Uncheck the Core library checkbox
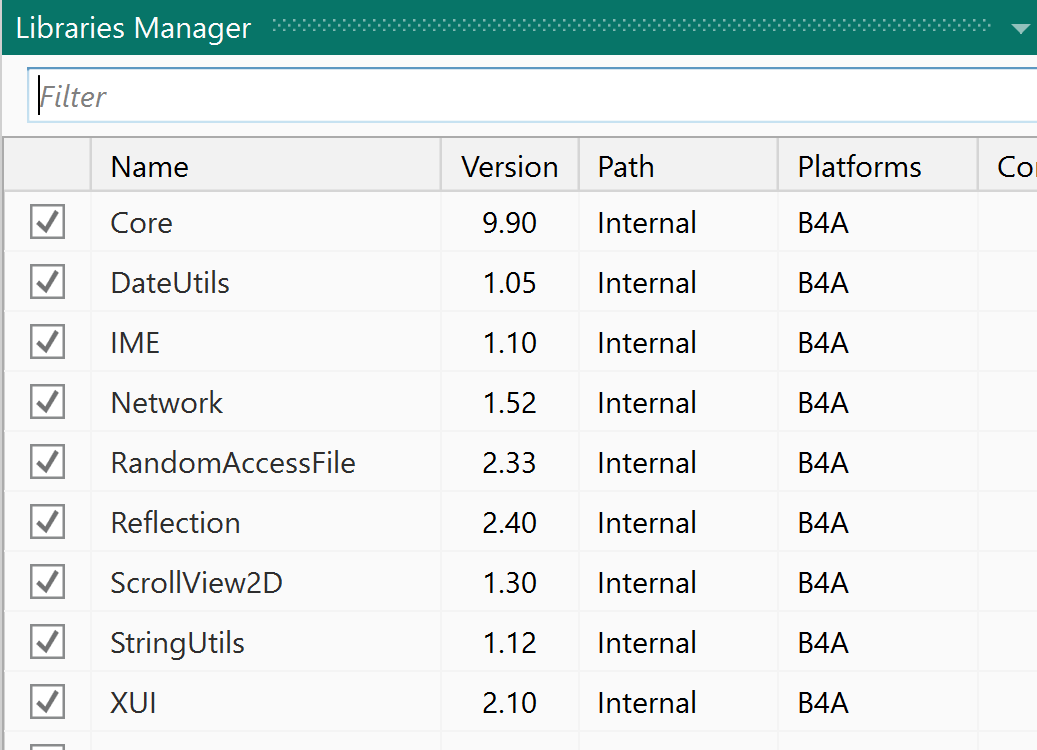Screen dimensions: 1037x750 pos(47,222)
